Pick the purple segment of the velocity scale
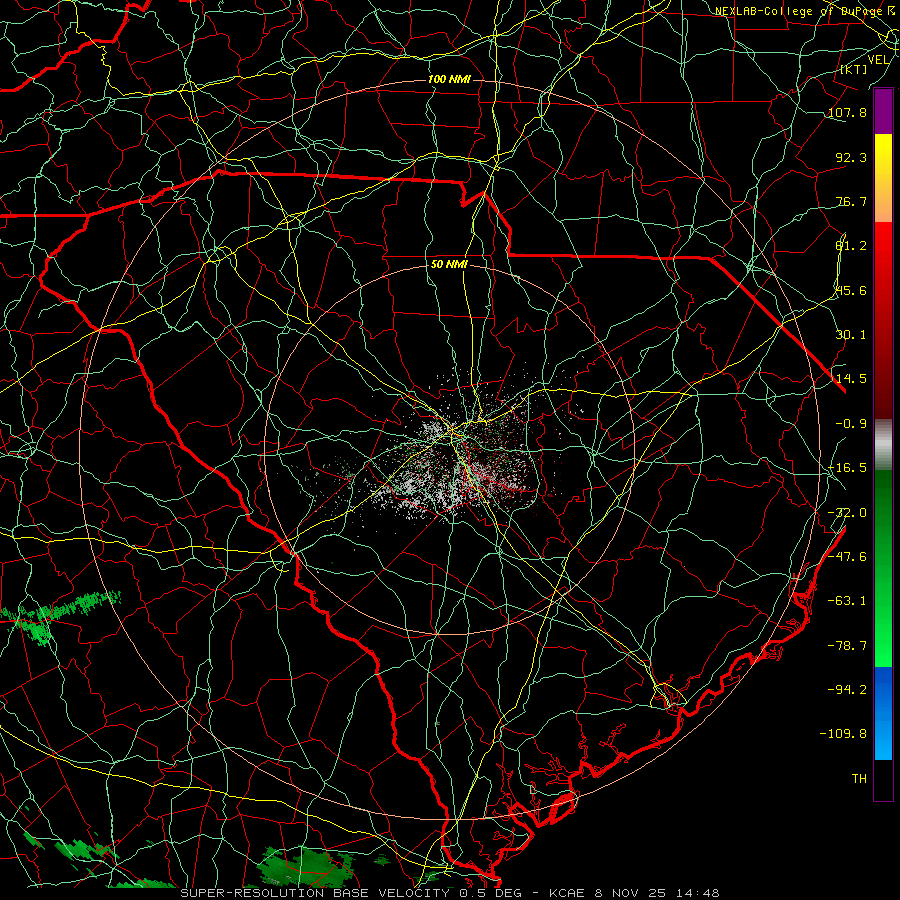Screen dimensions: 900x900 (883, 111)
